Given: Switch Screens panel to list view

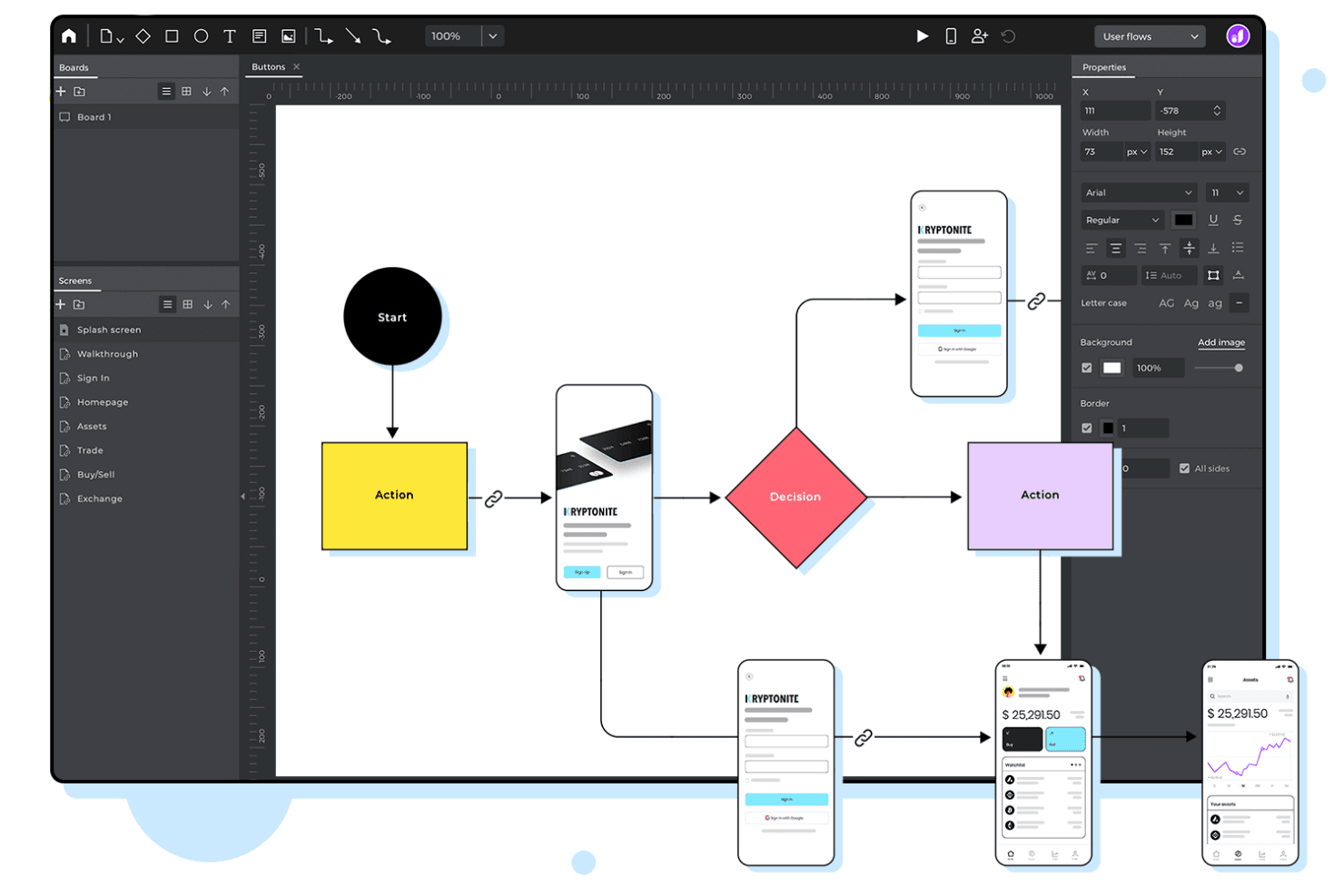Looking at the screenshot, I should 167,304.
